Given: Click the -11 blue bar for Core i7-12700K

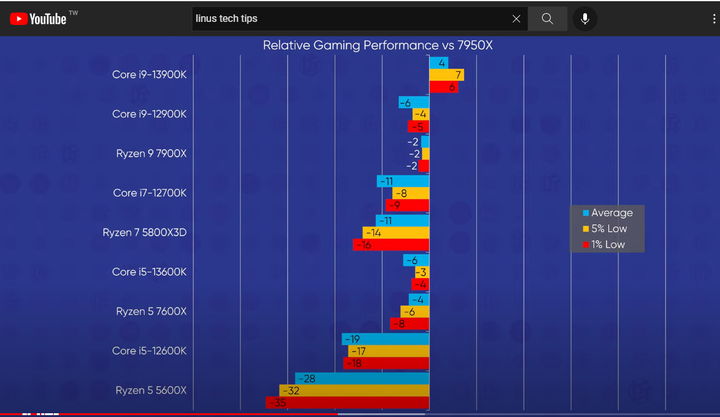Looking at the screenshot, I should (x=403, y=181).
